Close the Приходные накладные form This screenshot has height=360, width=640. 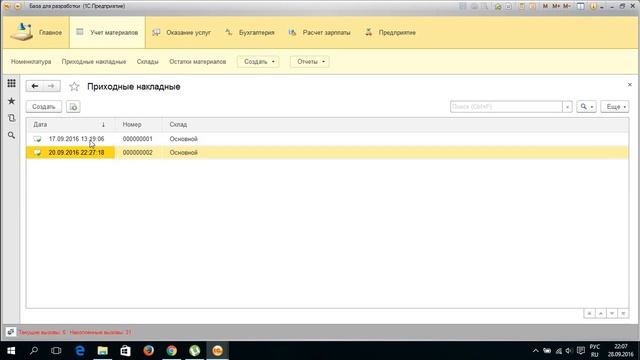[629, 84]
